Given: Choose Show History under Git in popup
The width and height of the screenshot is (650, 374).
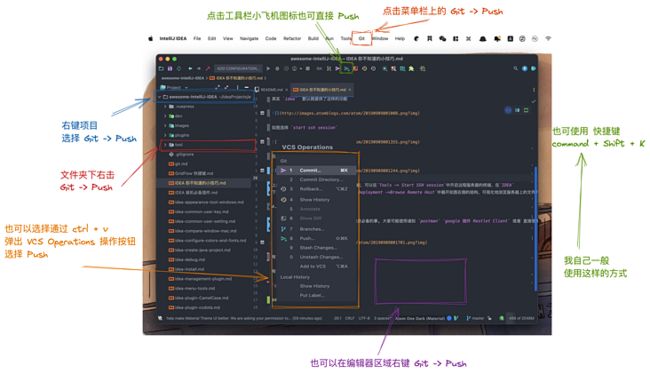Looking at the screenshot, I should tap(316, 200).
